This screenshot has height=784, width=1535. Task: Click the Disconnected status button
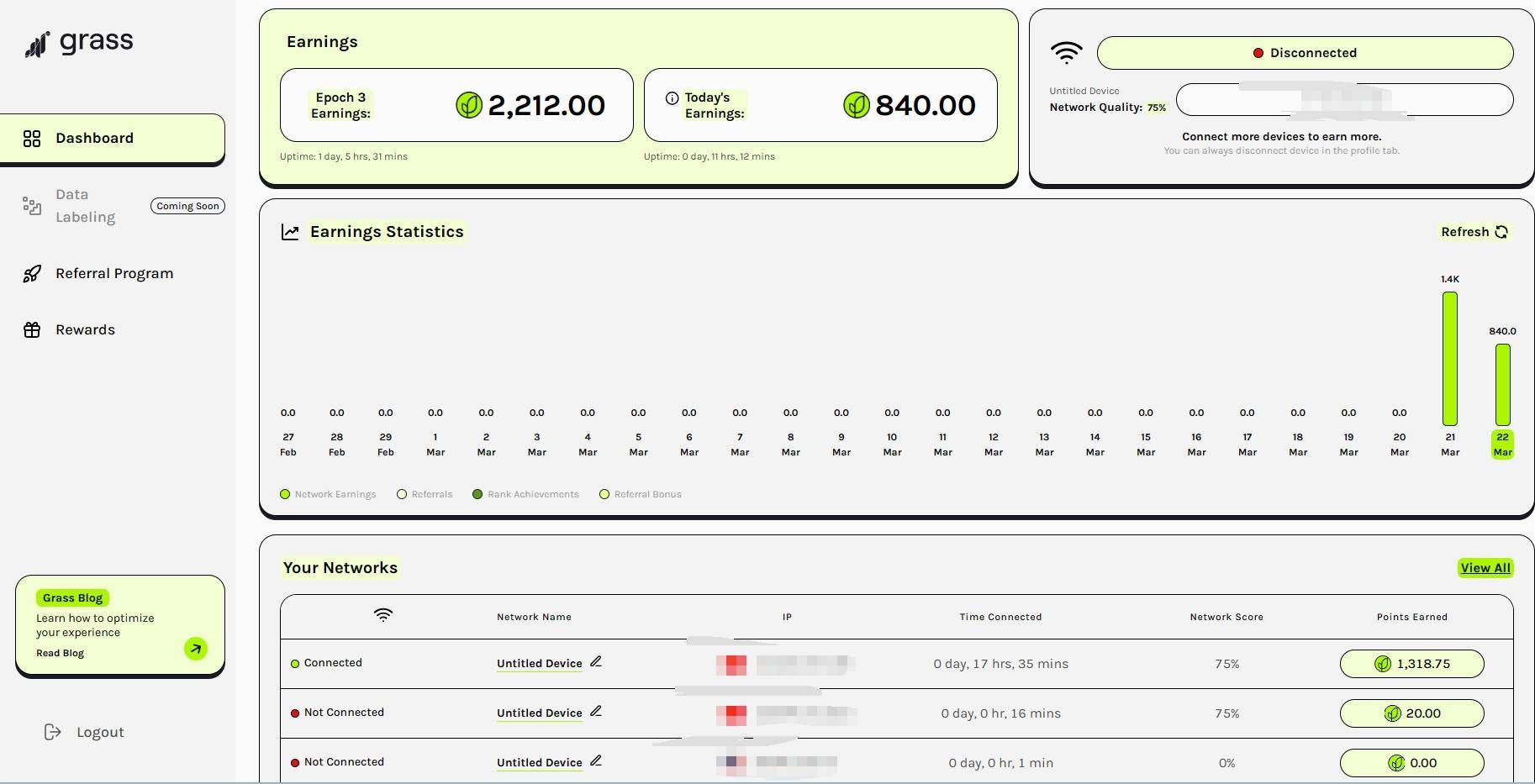click(1305, 53)
